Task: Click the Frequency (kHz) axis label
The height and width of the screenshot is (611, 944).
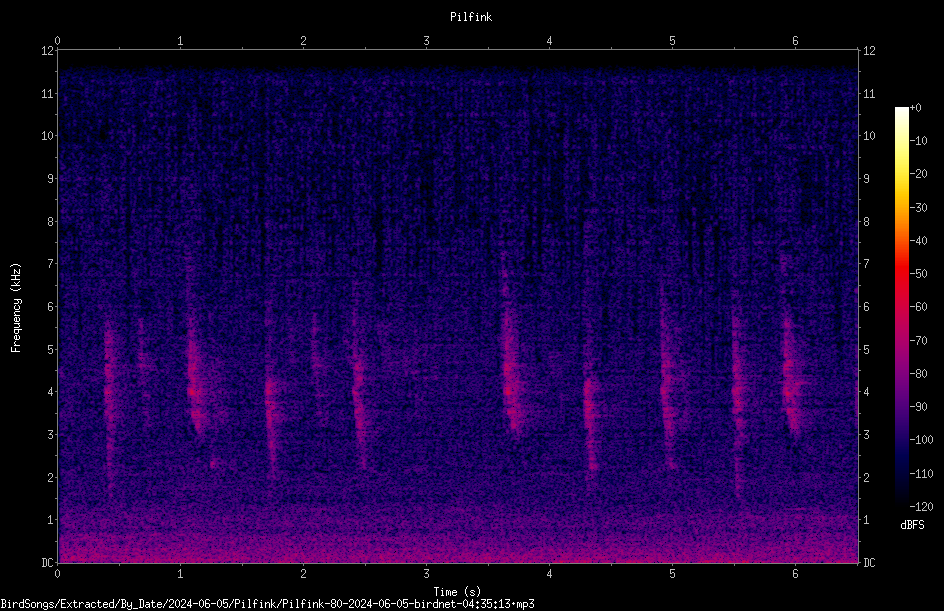Action: coord(16,308)
